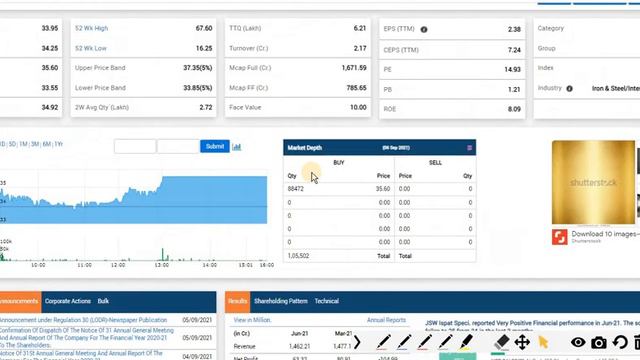Click the Market Depth panel header
640x360 pixels.
pos(380,147)
